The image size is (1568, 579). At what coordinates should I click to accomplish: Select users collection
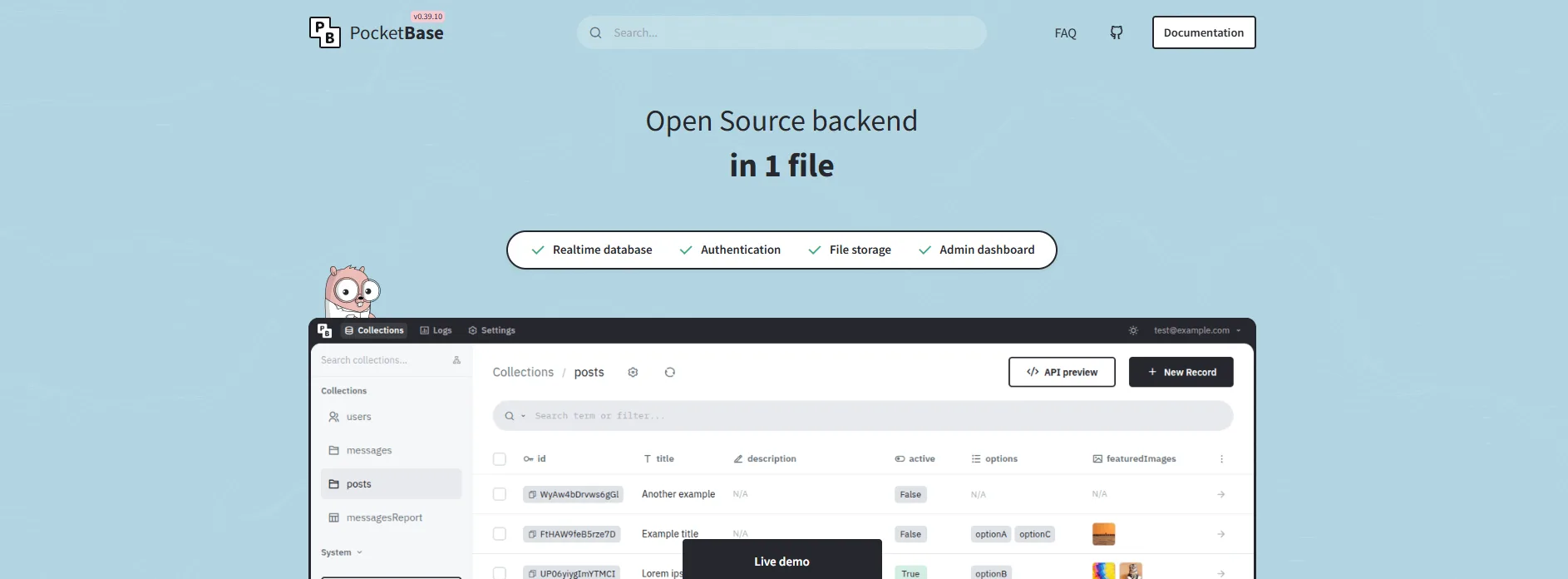click(x=391, y=417)
